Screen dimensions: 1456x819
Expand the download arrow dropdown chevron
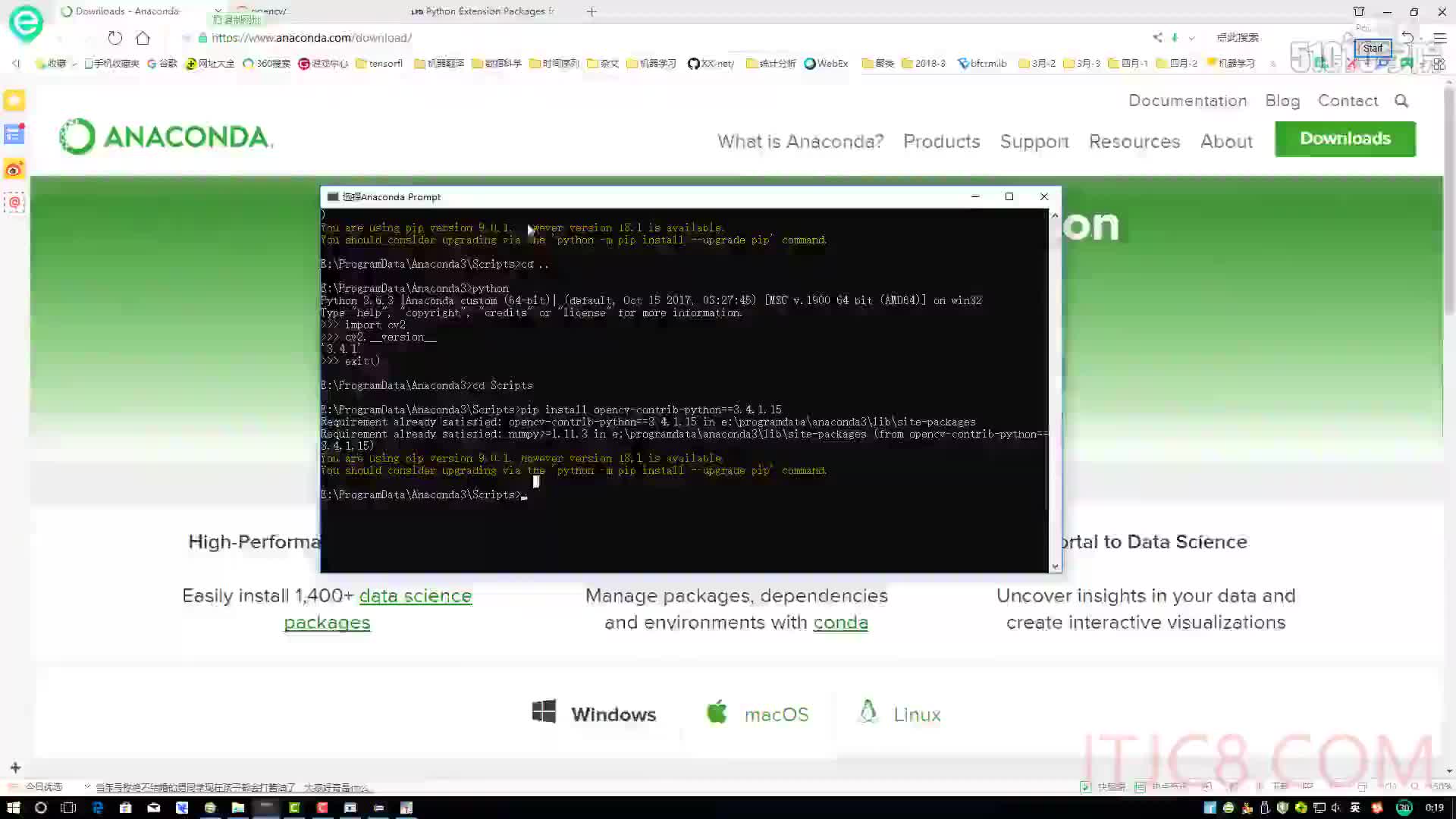[x=1191, y=38]
